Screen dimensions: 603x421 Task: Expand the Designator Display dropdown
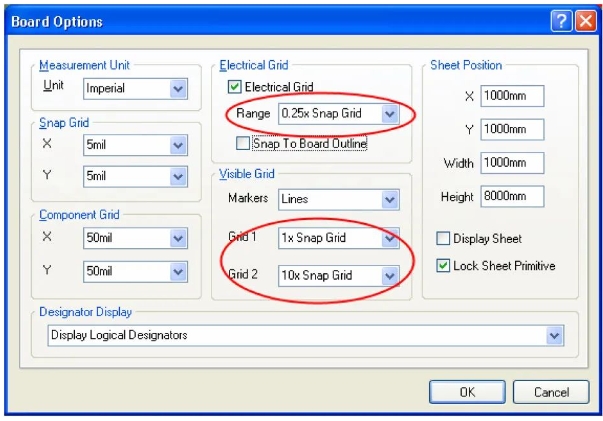point(555,336)
